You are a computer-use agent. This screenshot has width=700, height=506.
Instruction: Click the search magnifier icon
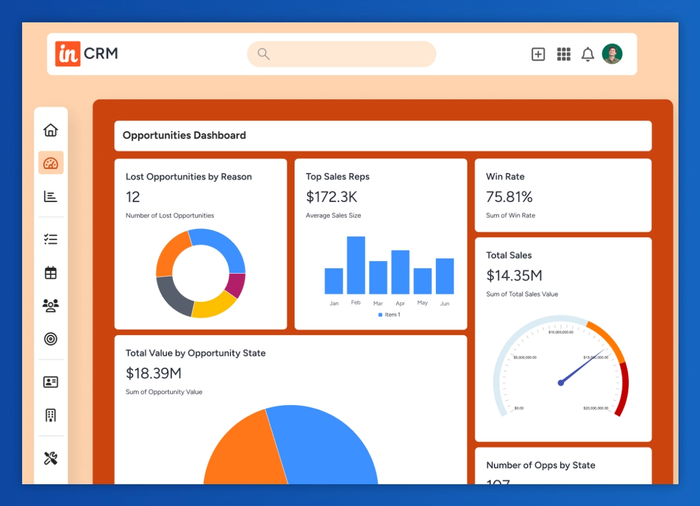pos(263,54)
